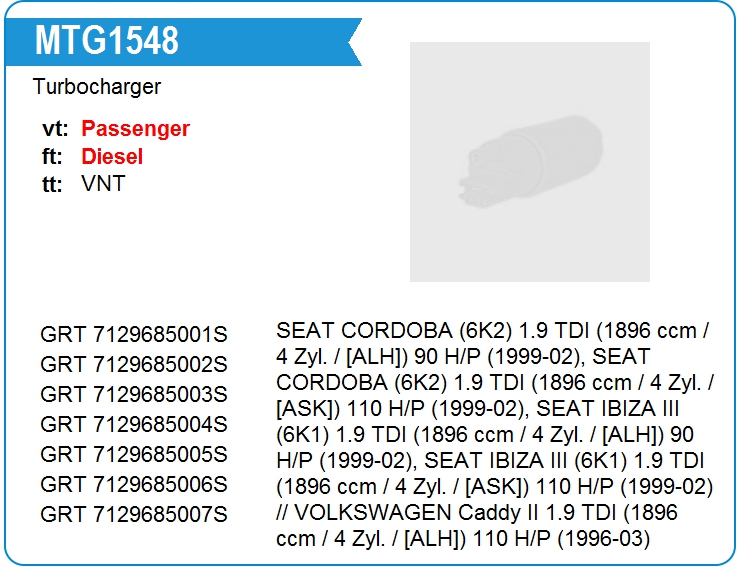Image resolution: width=740 pixels, height=576 pixels.
Task: Click the VNT turbo type value
Action: (103, 184)
